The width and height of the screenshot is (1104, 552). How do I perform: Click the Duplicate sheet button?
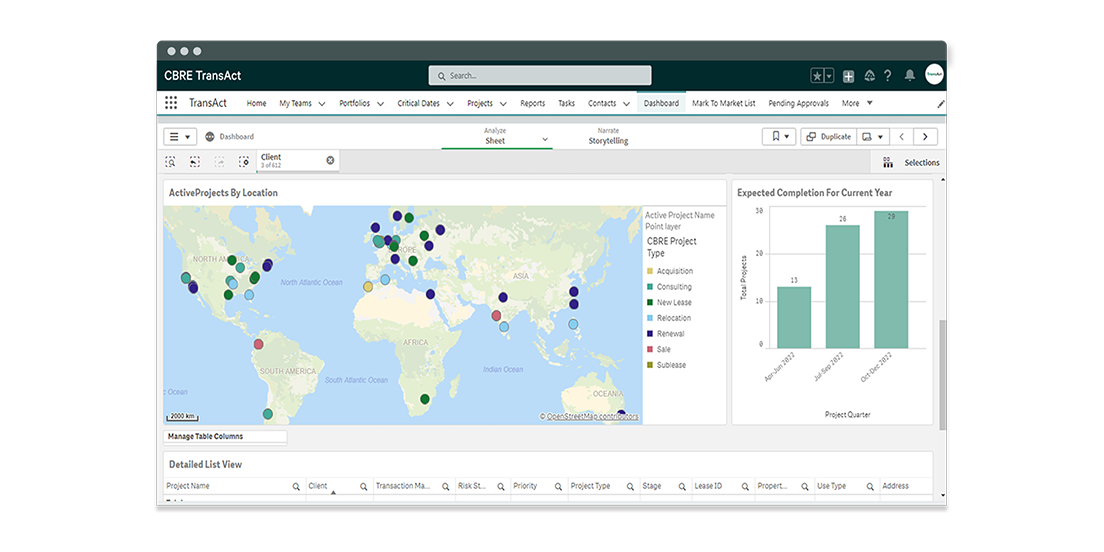tap(828, 137)
